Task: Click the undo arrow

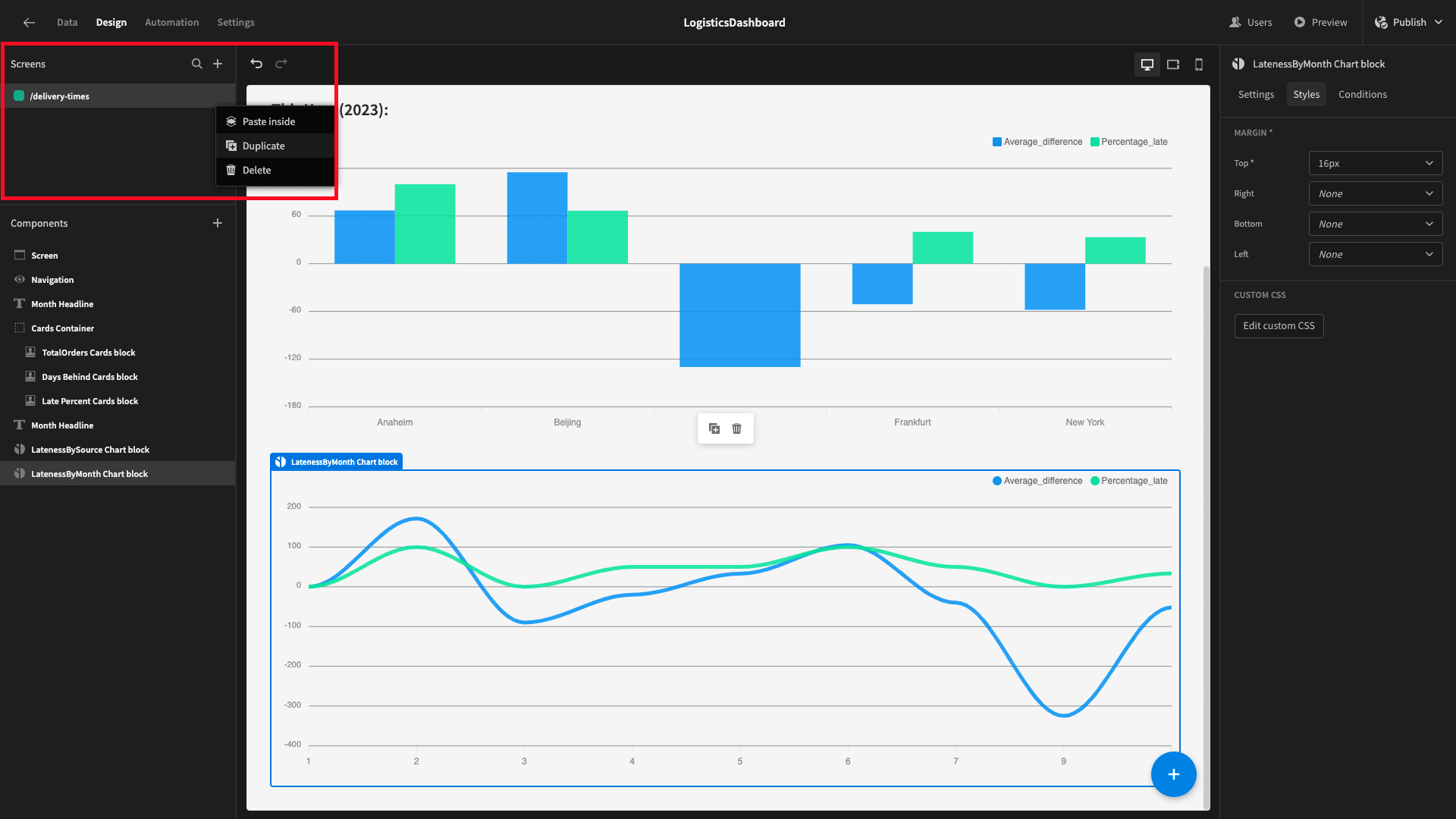Action: (x=256, y=64)
